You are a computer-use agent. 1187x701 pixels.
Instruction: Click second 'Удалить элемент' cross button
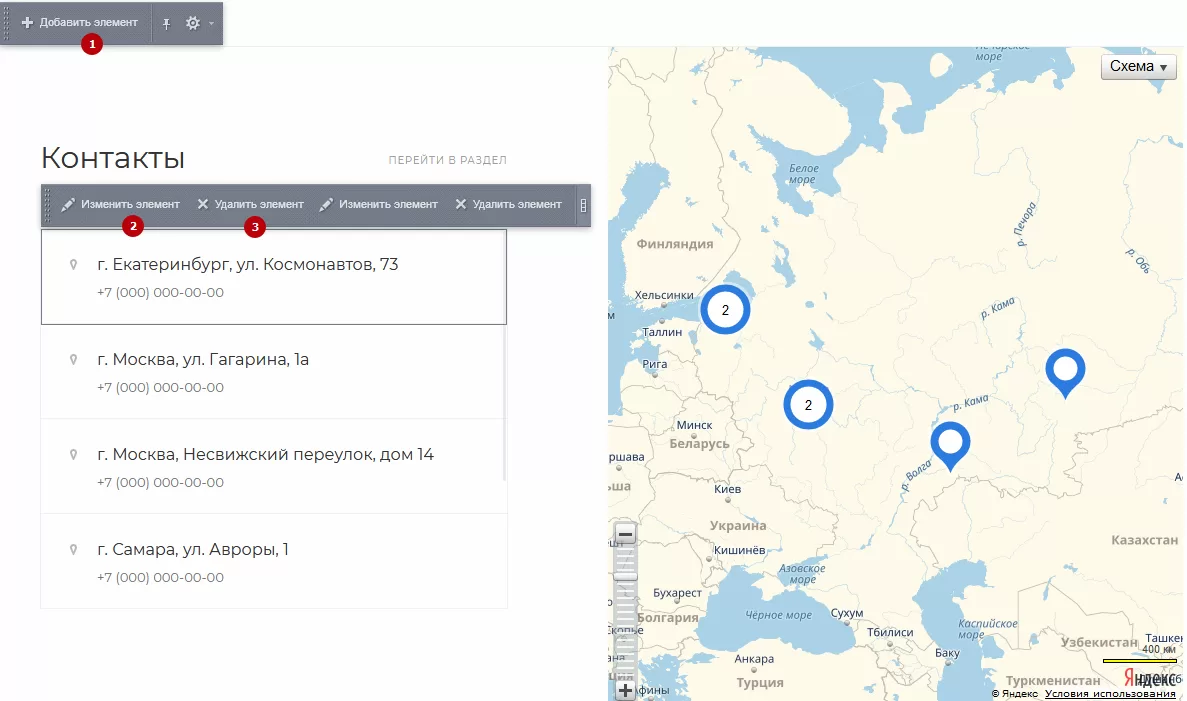[509, 204]
